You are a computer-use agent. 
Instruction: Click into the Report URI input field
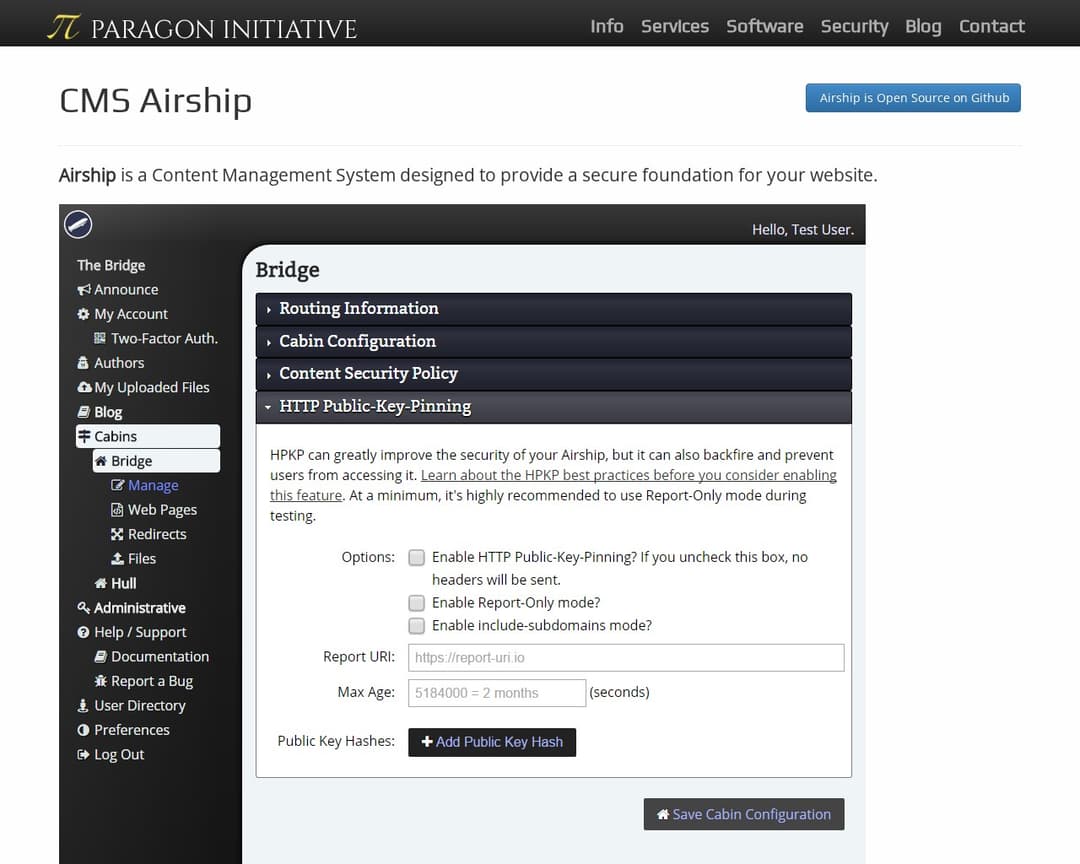pyautogui.click(x=626, y=658)
